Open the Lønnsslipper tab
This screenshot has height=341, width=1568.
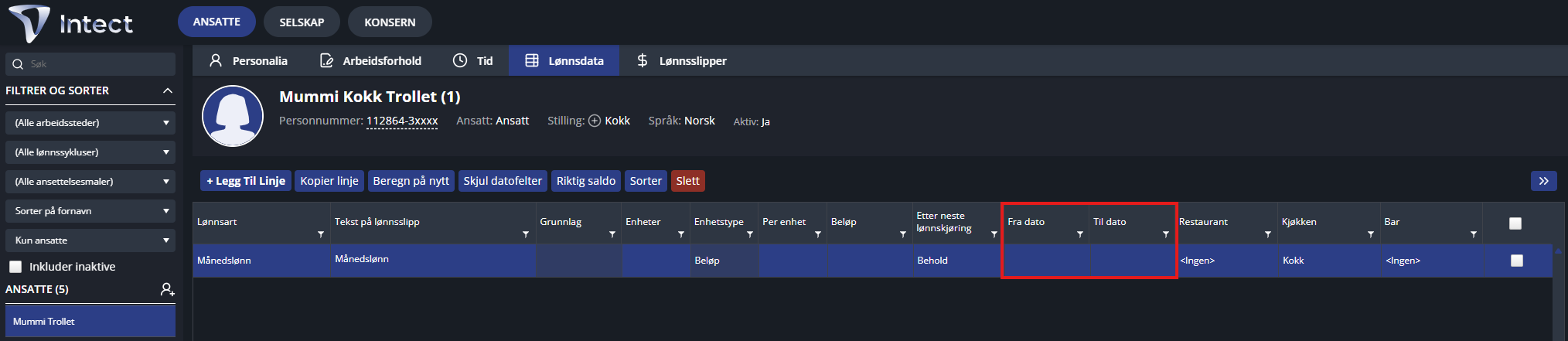coord(681,60)
